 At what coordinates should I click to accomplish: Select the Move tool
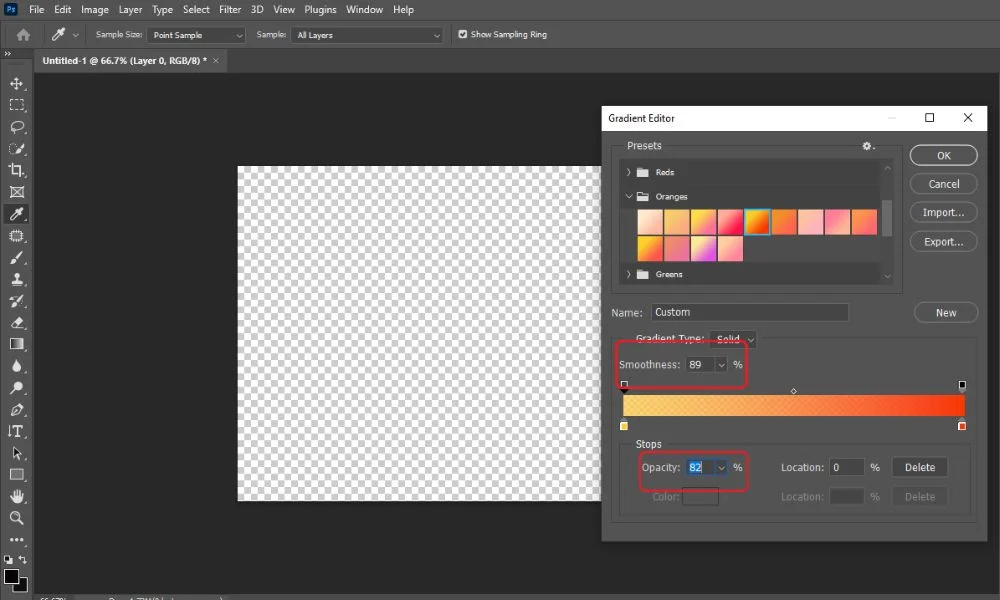16,83
